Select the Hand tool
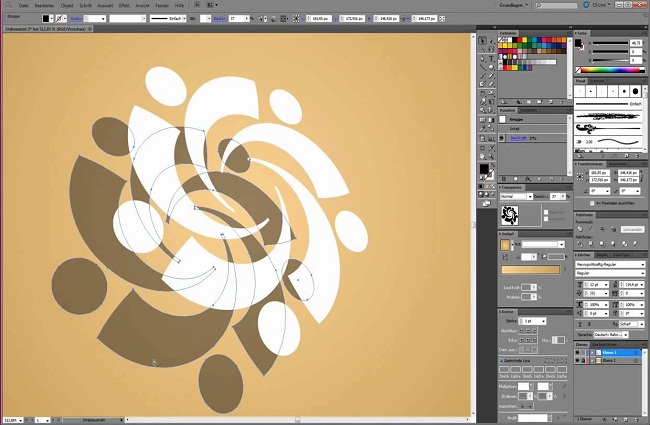This screenshot has height=425, width=650. point(483,157)
